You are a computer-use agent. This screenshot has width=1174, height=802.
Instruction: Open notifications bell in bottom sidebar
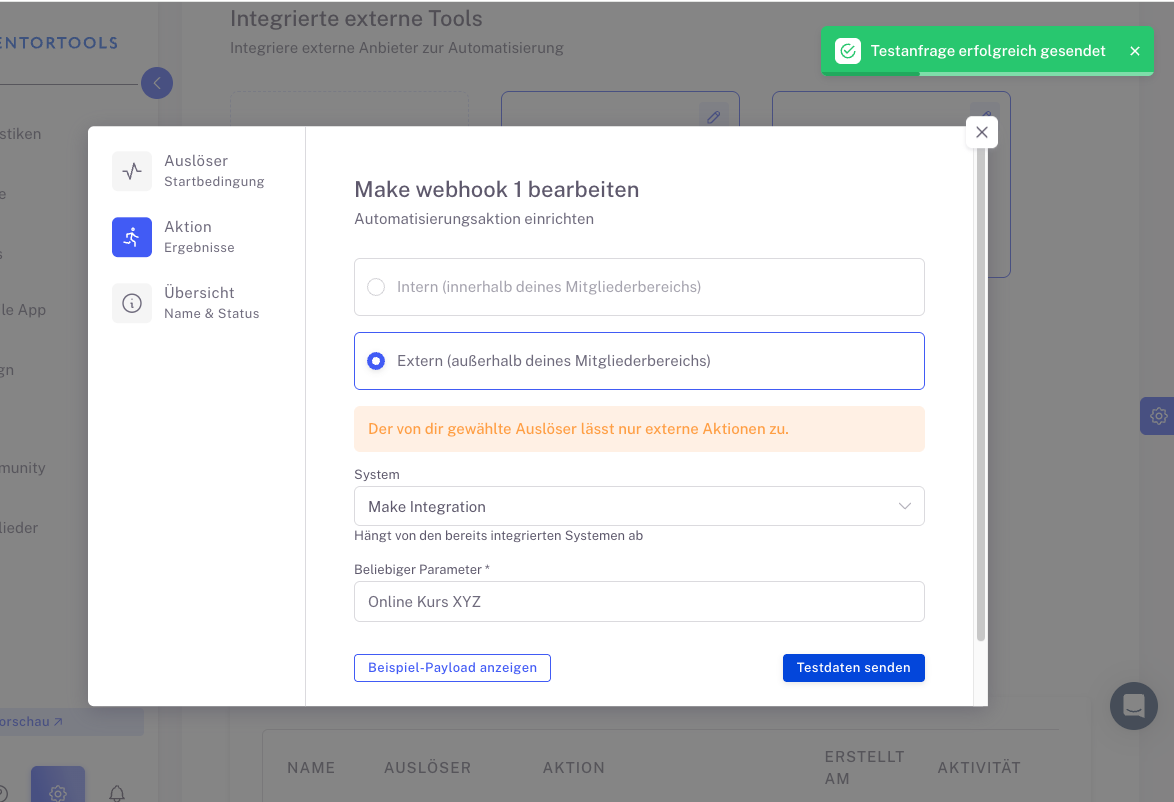coord(117,793)
